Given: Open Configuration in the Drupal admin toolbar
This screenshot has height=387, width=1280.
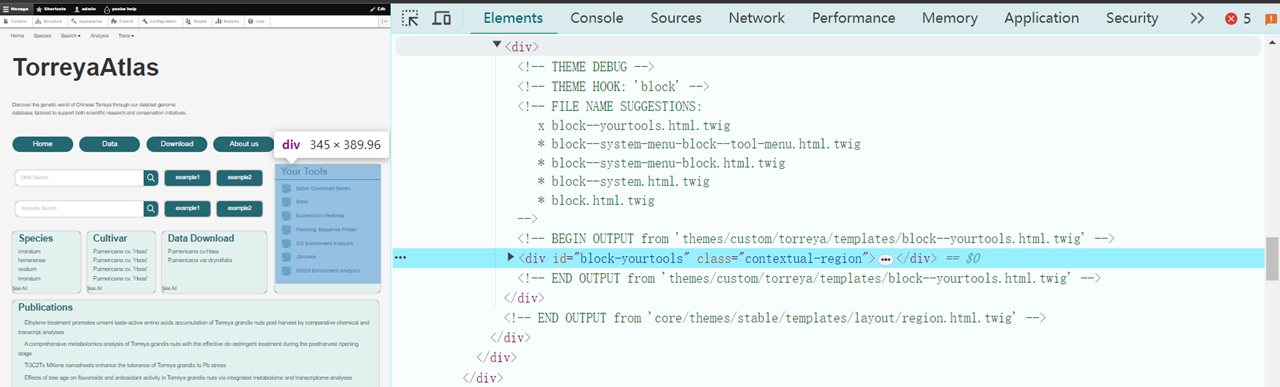Looking at the screenshot, I should 160,20.
